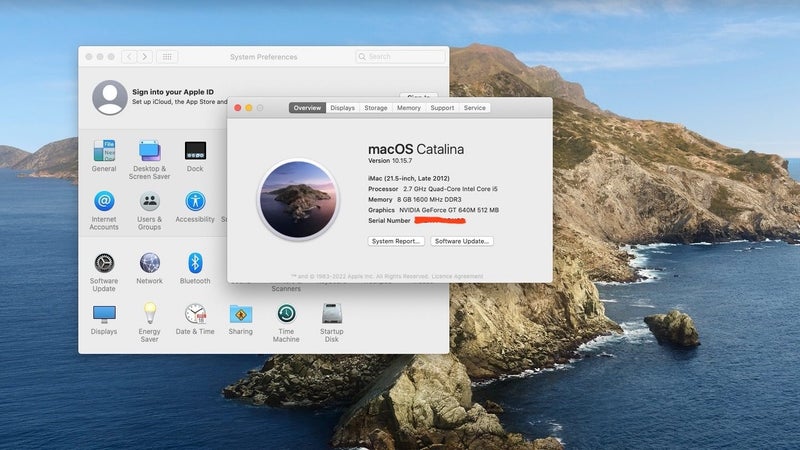This screenshot has width=800, height=450.
Task: Click 'NVIDIA GeForce GT 640M 512 MB' text
Action: [x=449, y=210]
